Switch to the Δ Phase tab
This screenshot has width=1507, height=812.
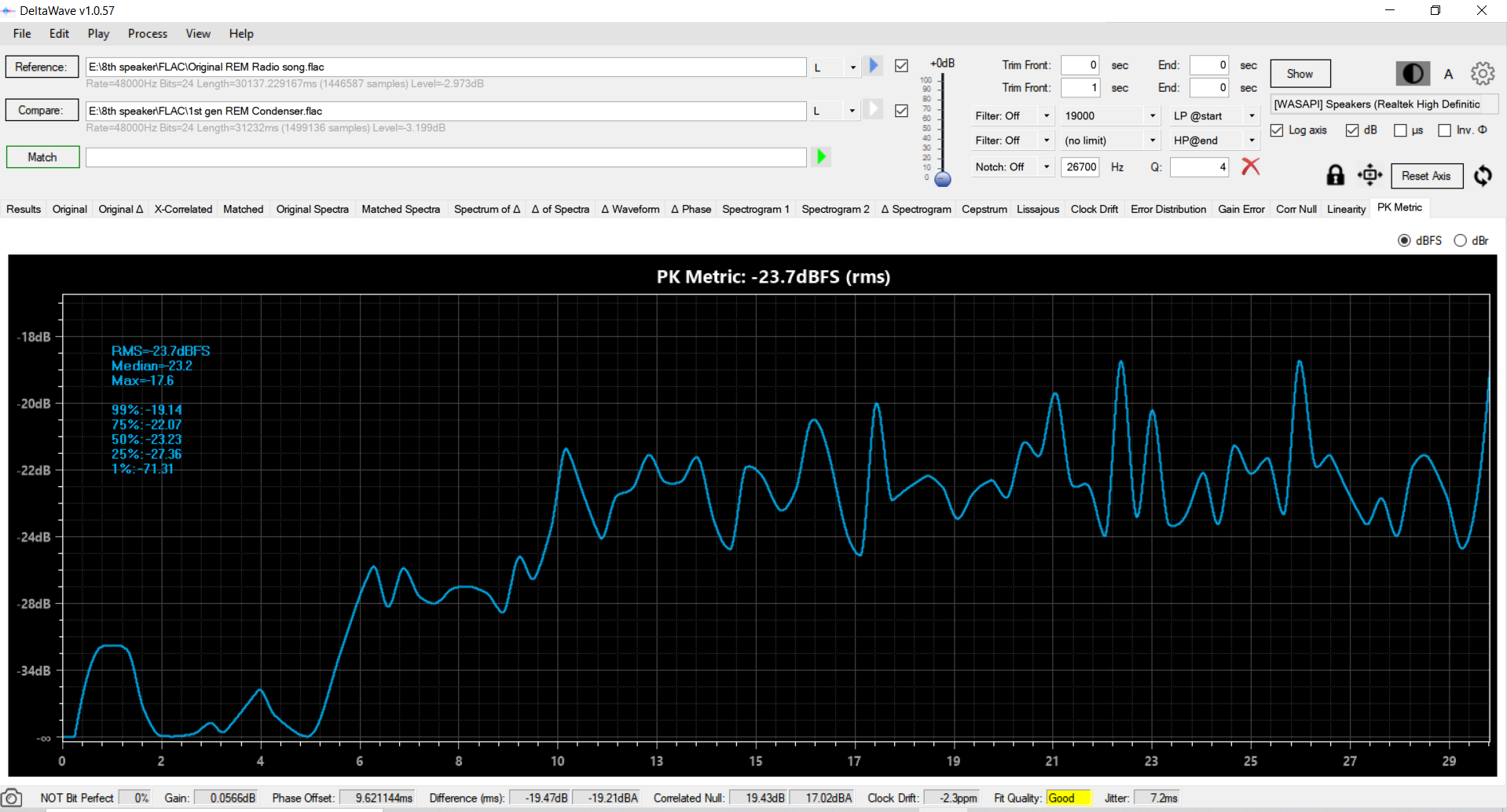coord(691,209)
